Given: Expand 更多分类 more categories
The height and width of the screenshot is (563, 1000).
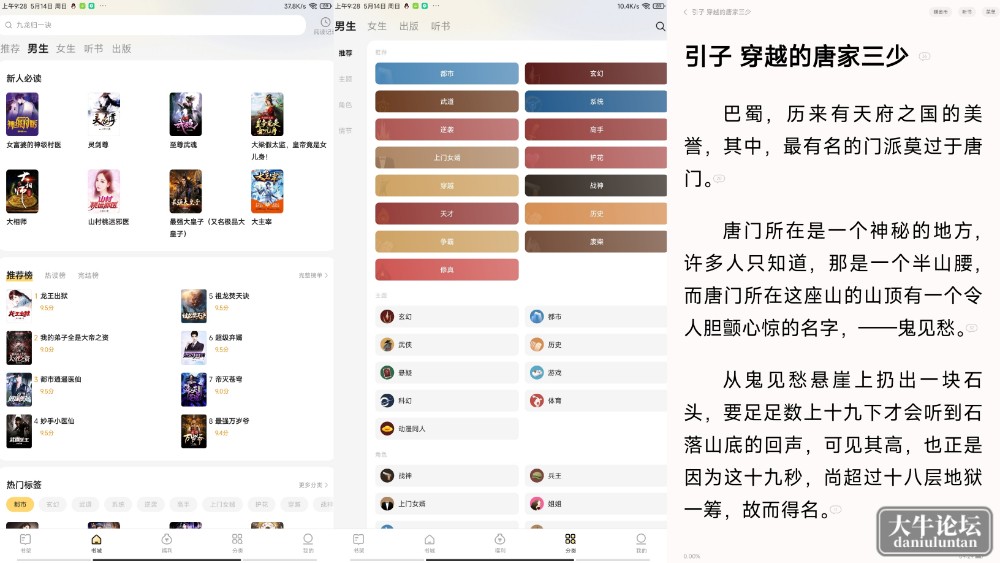Looking at the screenshot, I should click(x=312, y=485).
